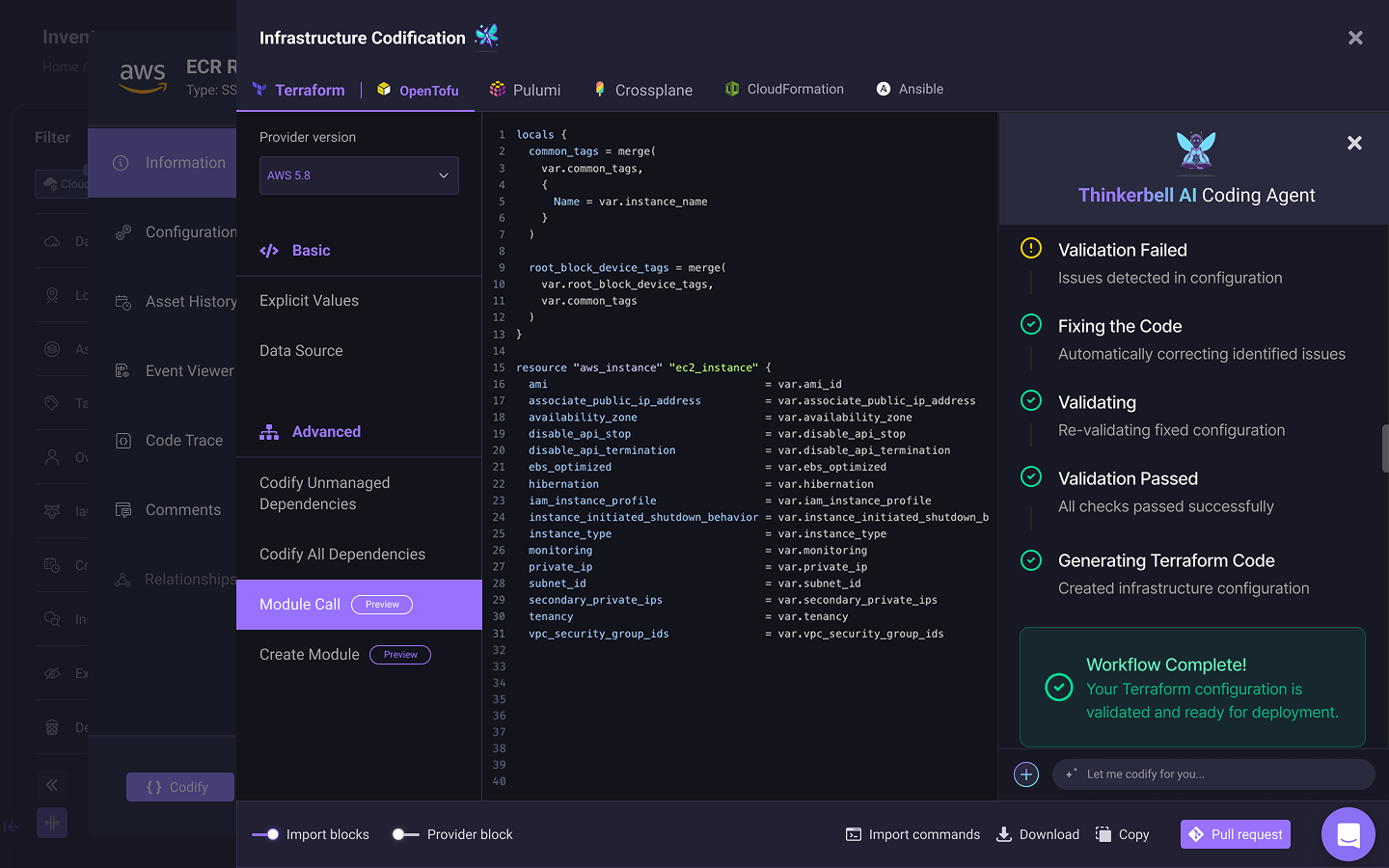Switch to the OpenTofu tab
Screen dimensions: 1389x868
point(418,90)
